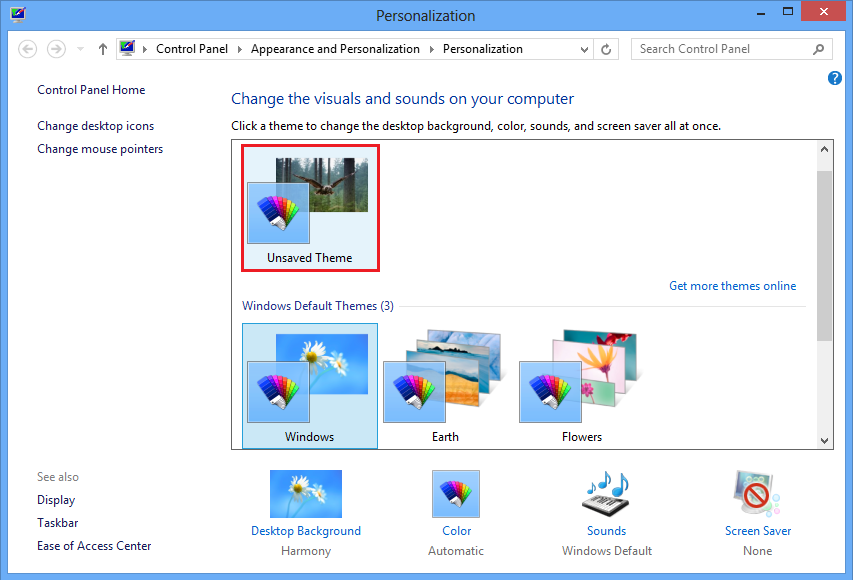
Task: Click the Control Panel icon in the address bar
Action: (127, 48)
